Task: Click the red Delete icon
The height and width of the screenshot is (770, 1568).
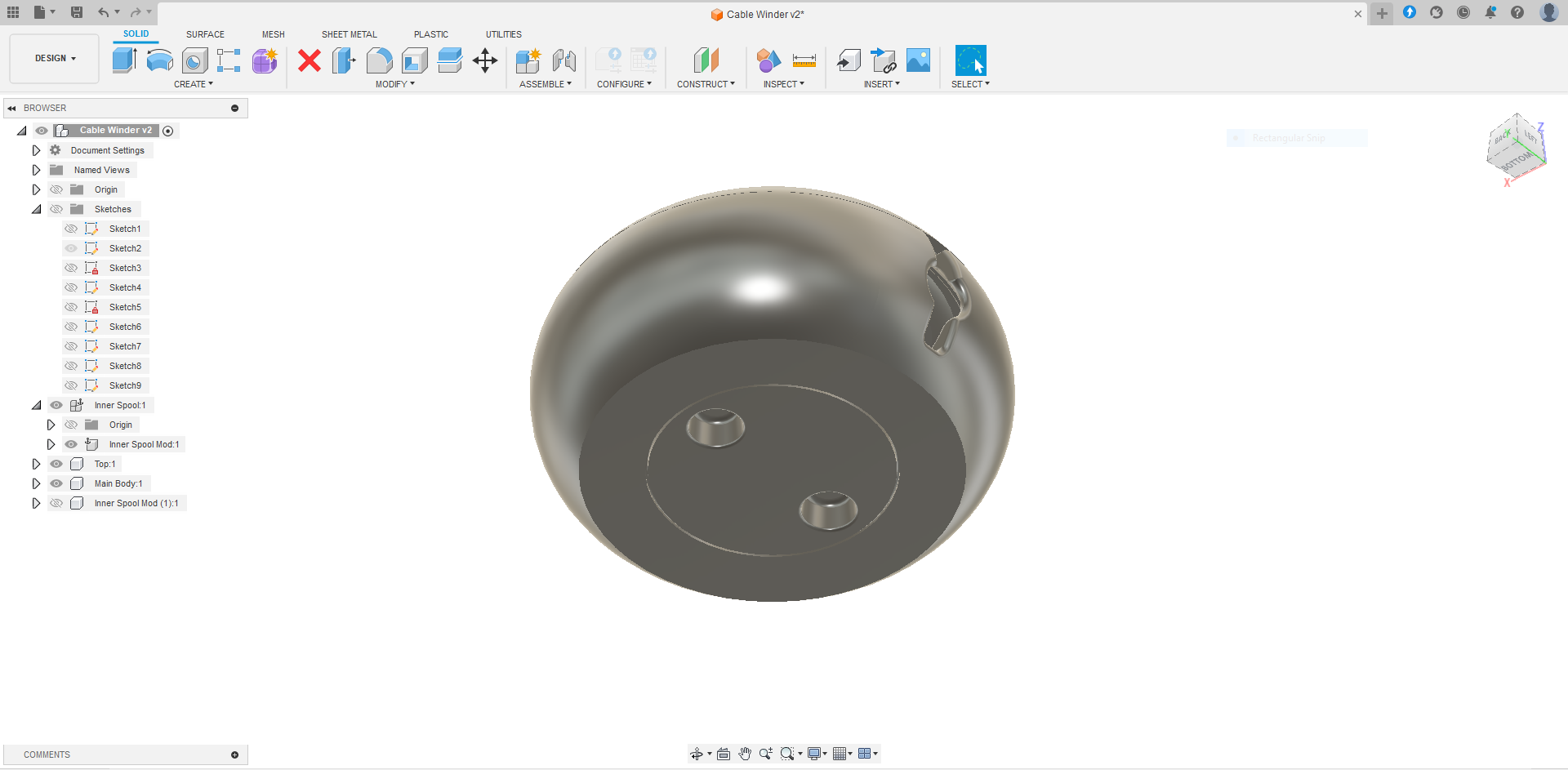Action: pos(310,60)
